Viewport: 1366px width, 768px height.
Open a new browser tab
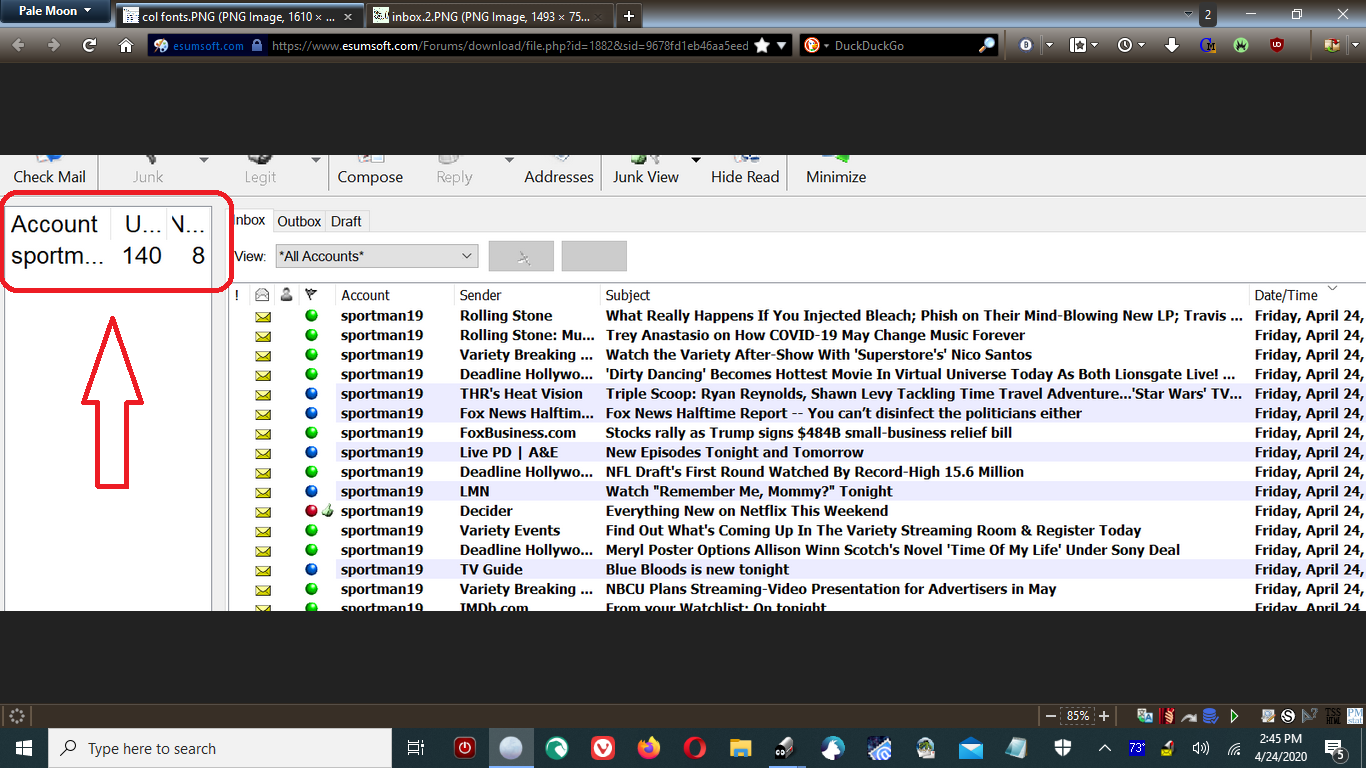(x=628, y=16)
